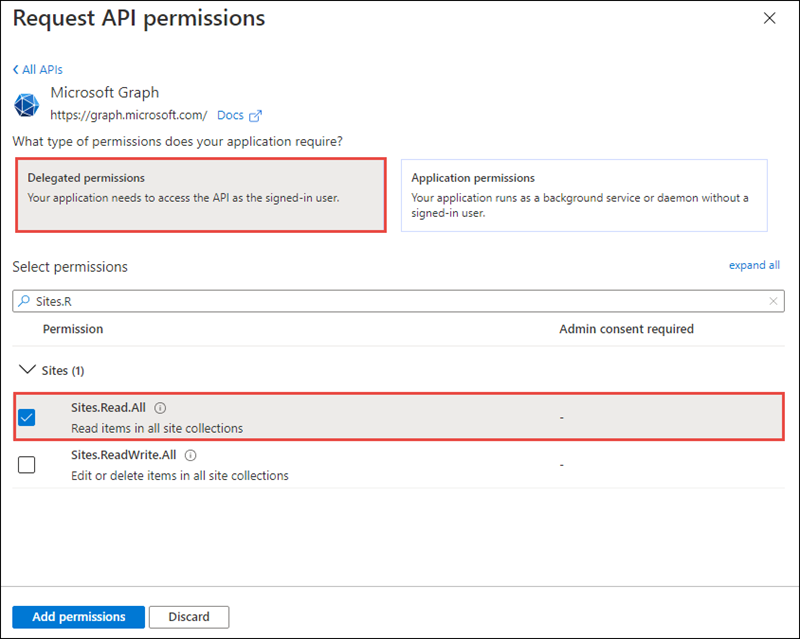The height and width of the screenshot is (639, 800).
Task: Select Delegated permissions card
Action: click(x=201, y=195)
